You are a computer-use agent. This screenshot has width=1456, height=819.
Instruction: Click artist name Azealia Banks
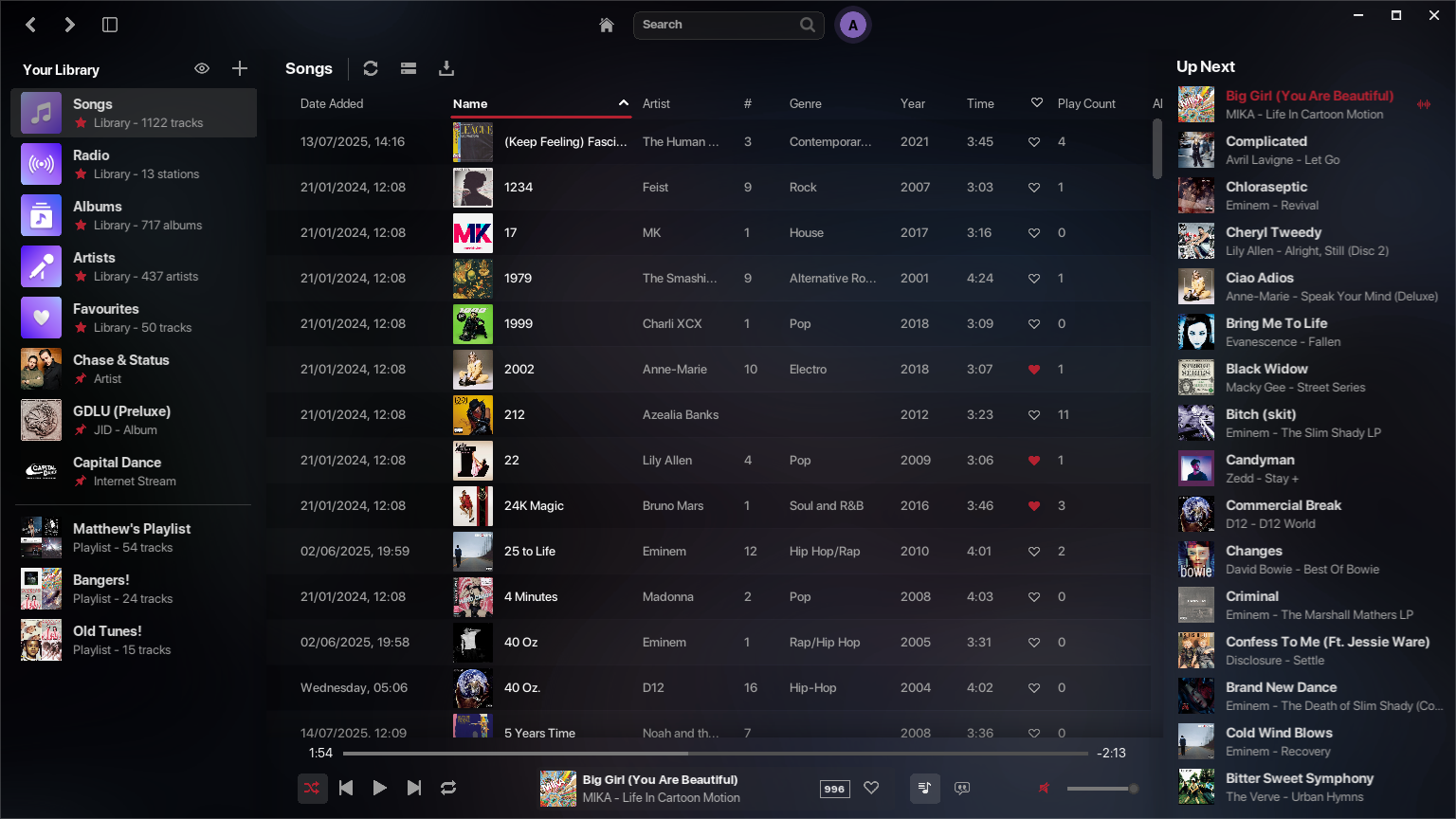pyautogui.click(x=681, y=414)
